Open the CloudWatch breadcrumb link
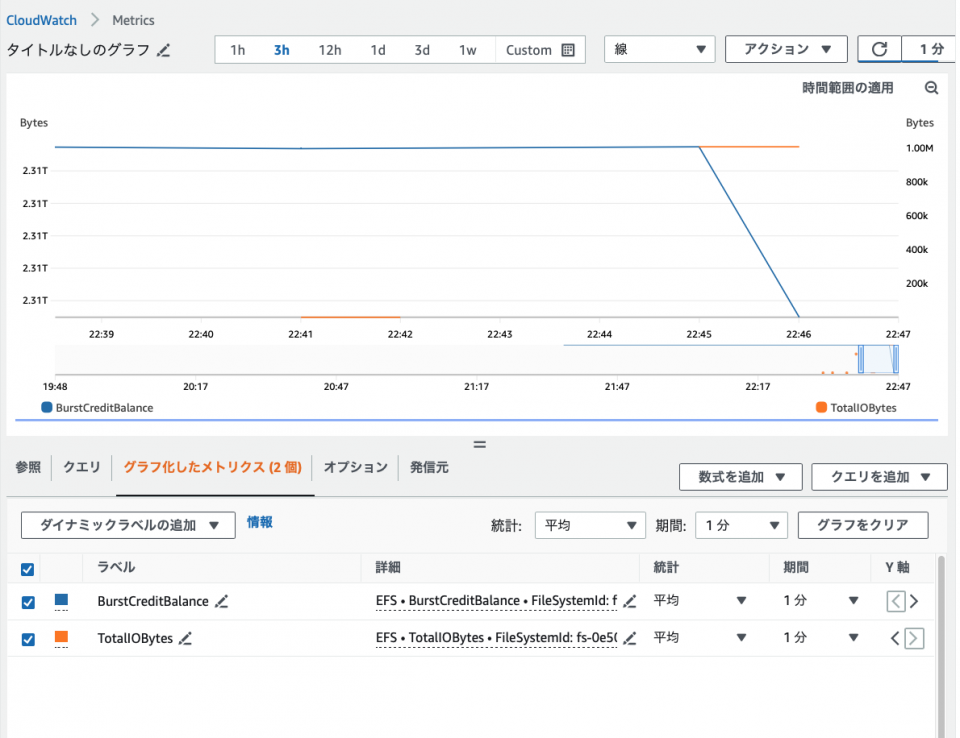 41,19
